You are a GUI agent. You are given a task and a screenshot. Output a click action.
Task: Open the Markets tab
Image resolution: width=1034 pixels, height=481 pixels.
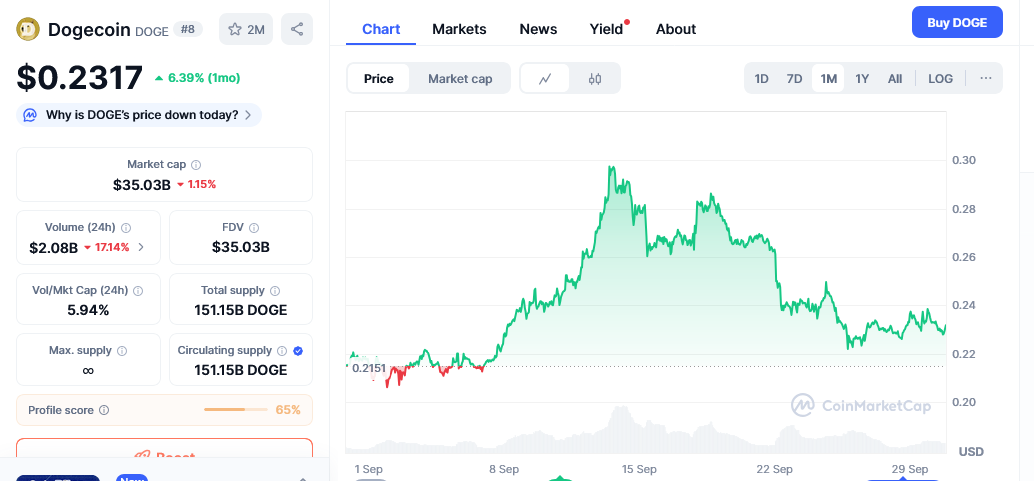pyautogui.click(x=459, y=29)
